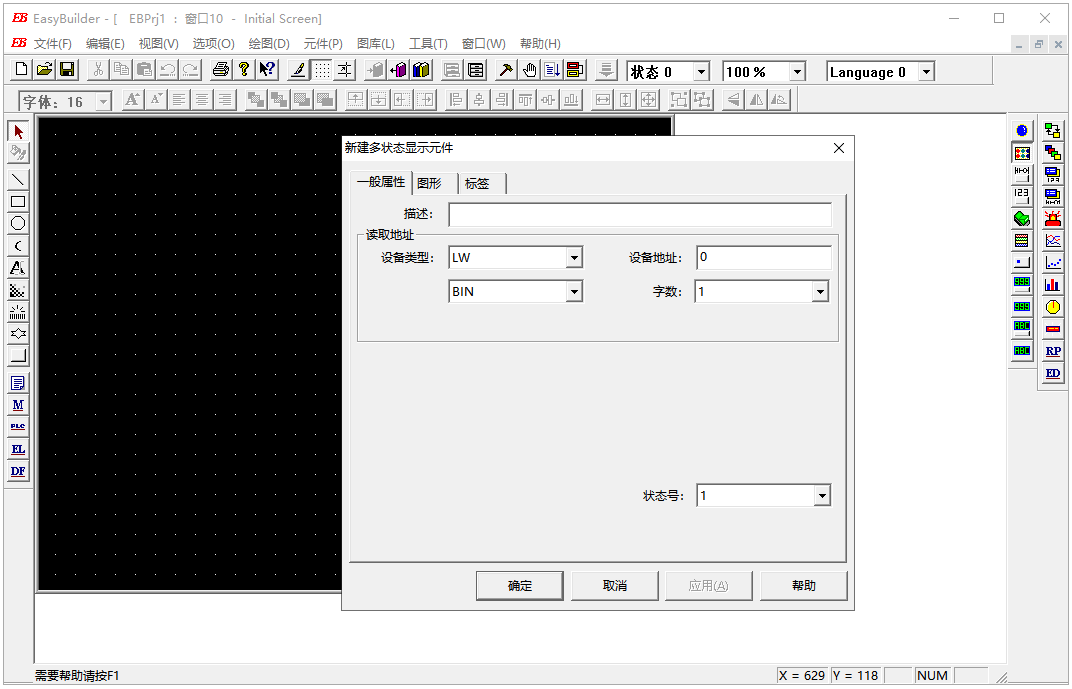
Task: Open the BIN format dropdown
Action: pyautogui.click(x=574, y=292)
